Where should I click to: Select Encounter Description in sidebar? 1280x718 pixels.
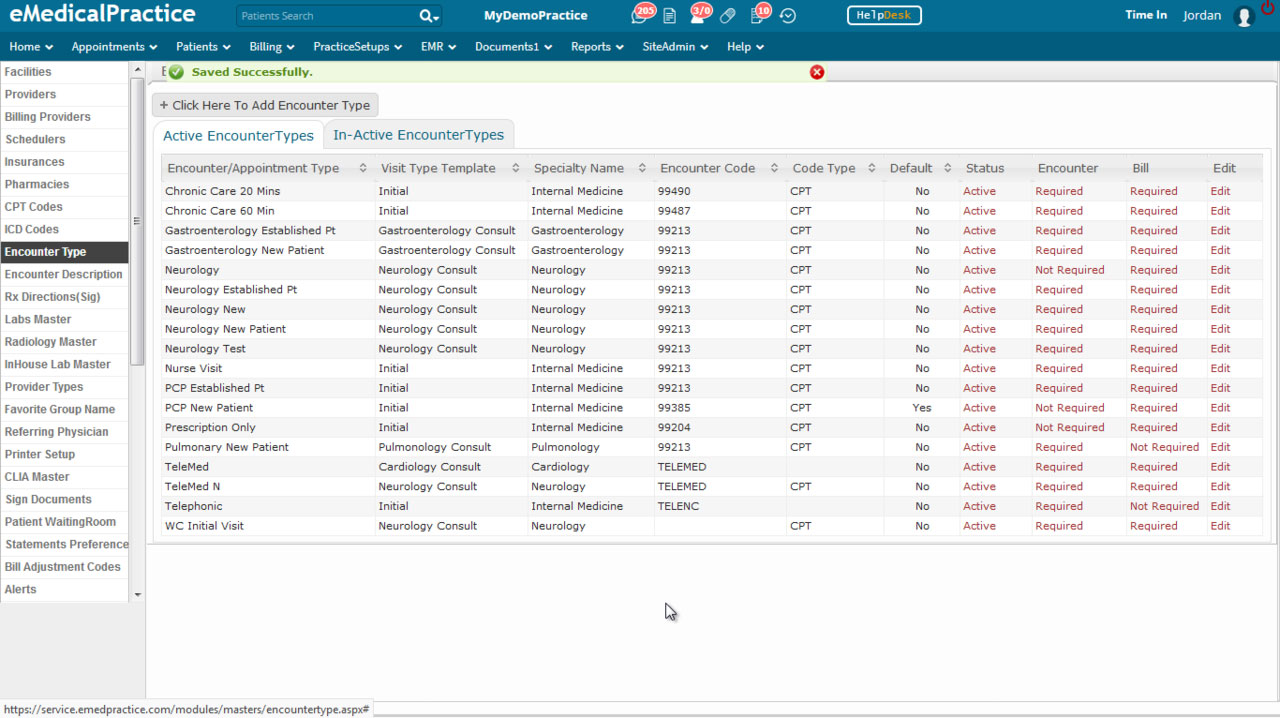tap(65, 274)
